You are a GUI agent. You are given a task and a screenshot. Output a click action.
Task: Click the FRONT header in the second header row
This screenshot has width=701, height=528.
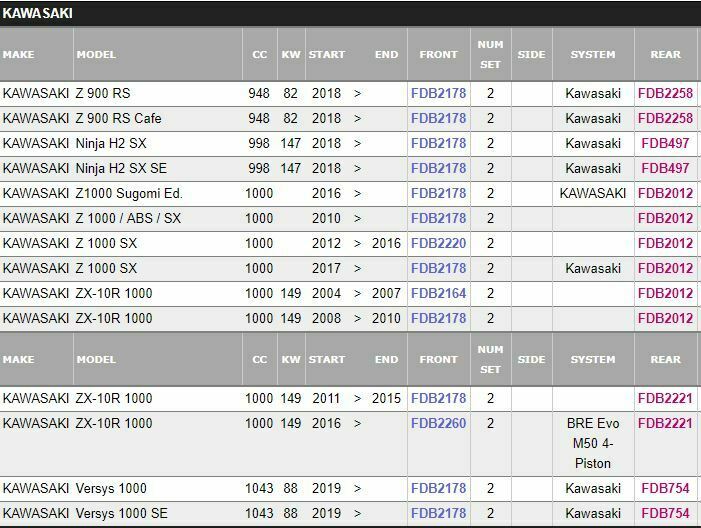pos(438,360)
